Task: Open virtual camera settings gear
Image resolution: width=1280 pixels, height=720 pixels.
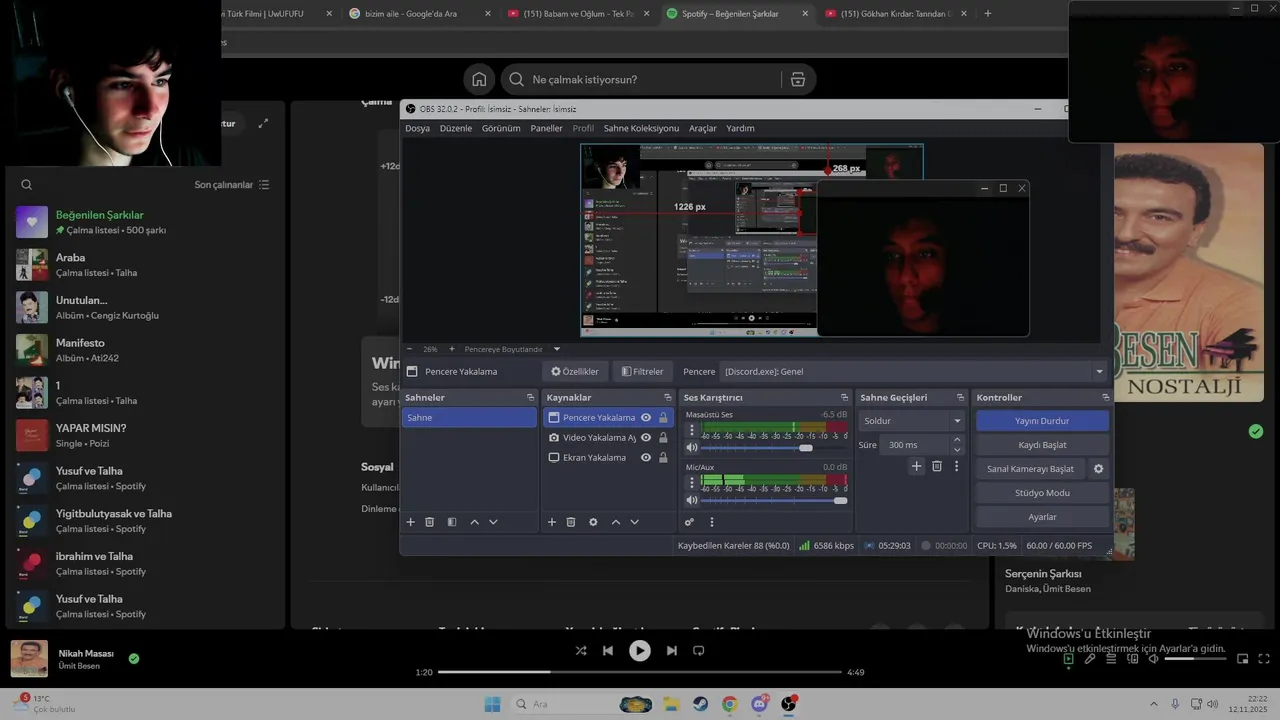Action: point(1098,468)
